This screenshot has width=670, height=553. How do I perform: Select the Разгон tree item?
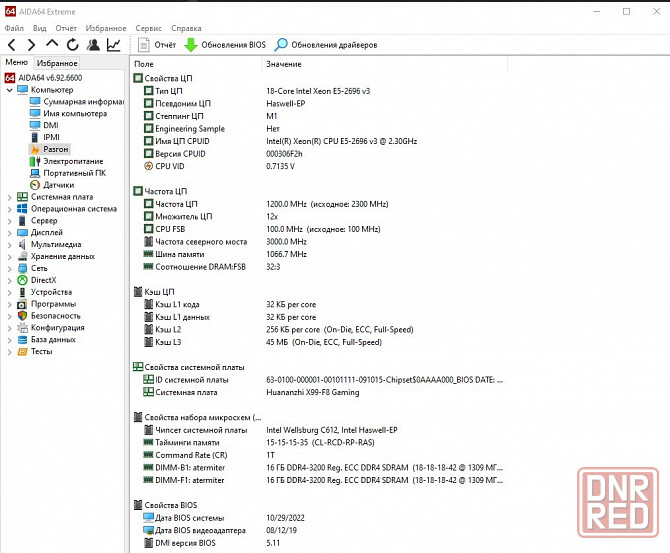50,149
